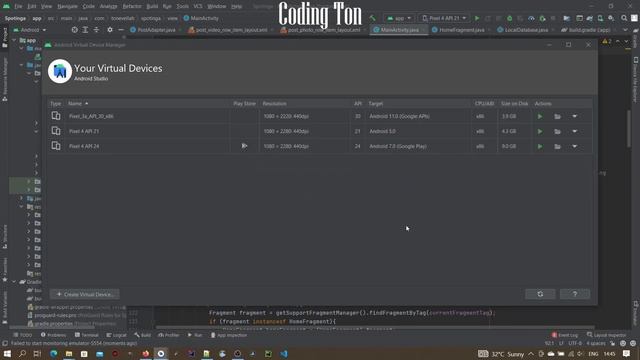Expand all in the Project panel

85,30
